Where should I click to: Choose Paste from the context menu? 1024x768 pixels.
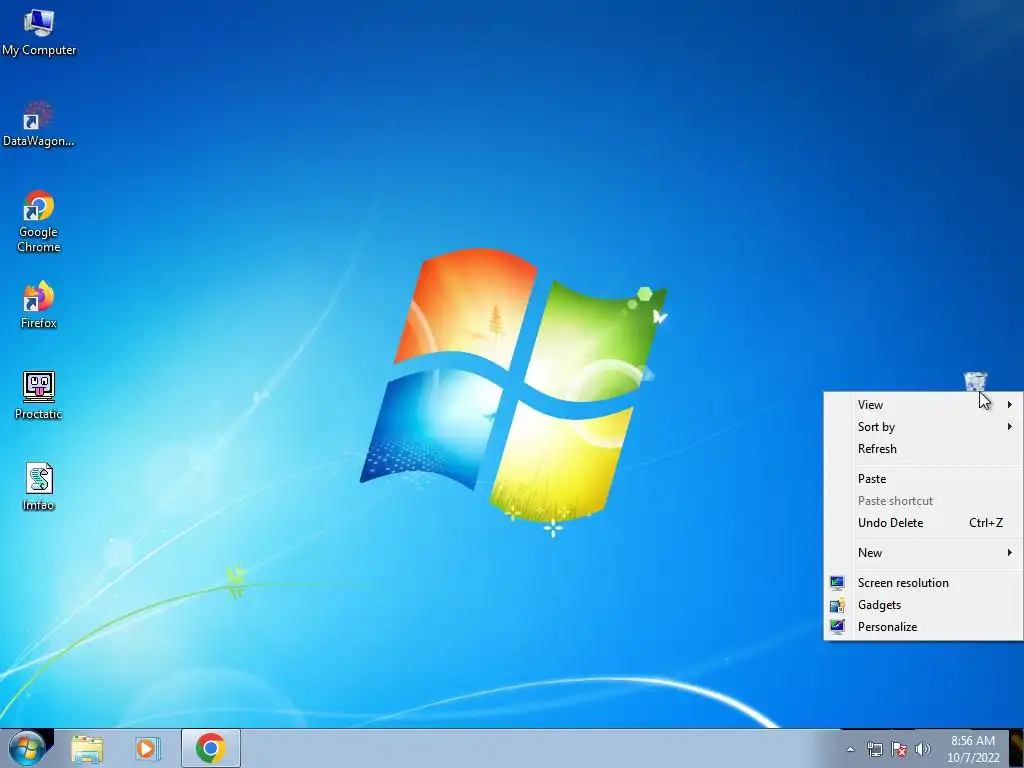click(x=923, y=479)
